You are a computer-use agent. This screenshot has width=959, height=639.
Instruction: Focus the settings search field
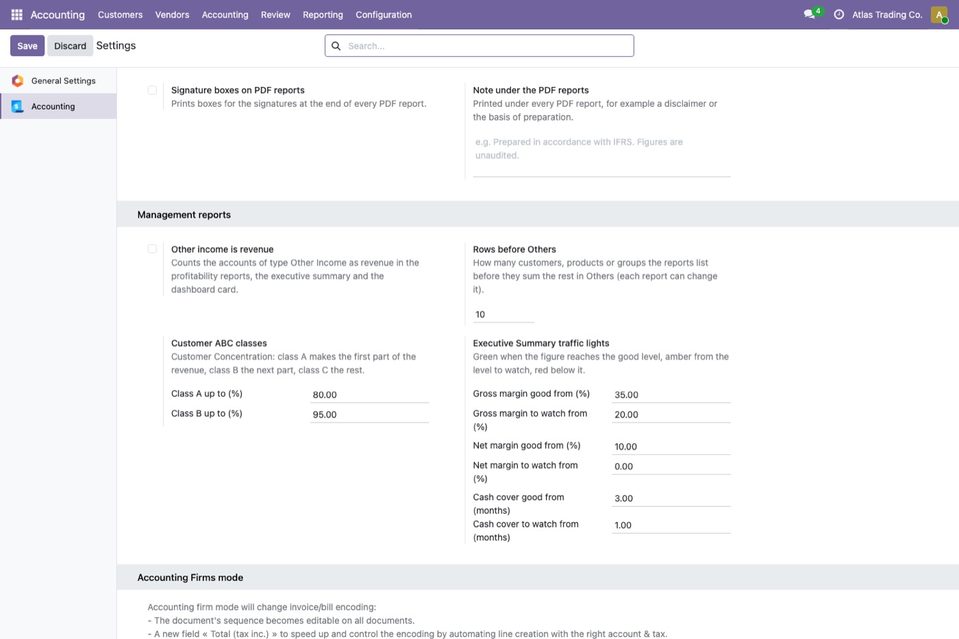click(x=480, y=46)
